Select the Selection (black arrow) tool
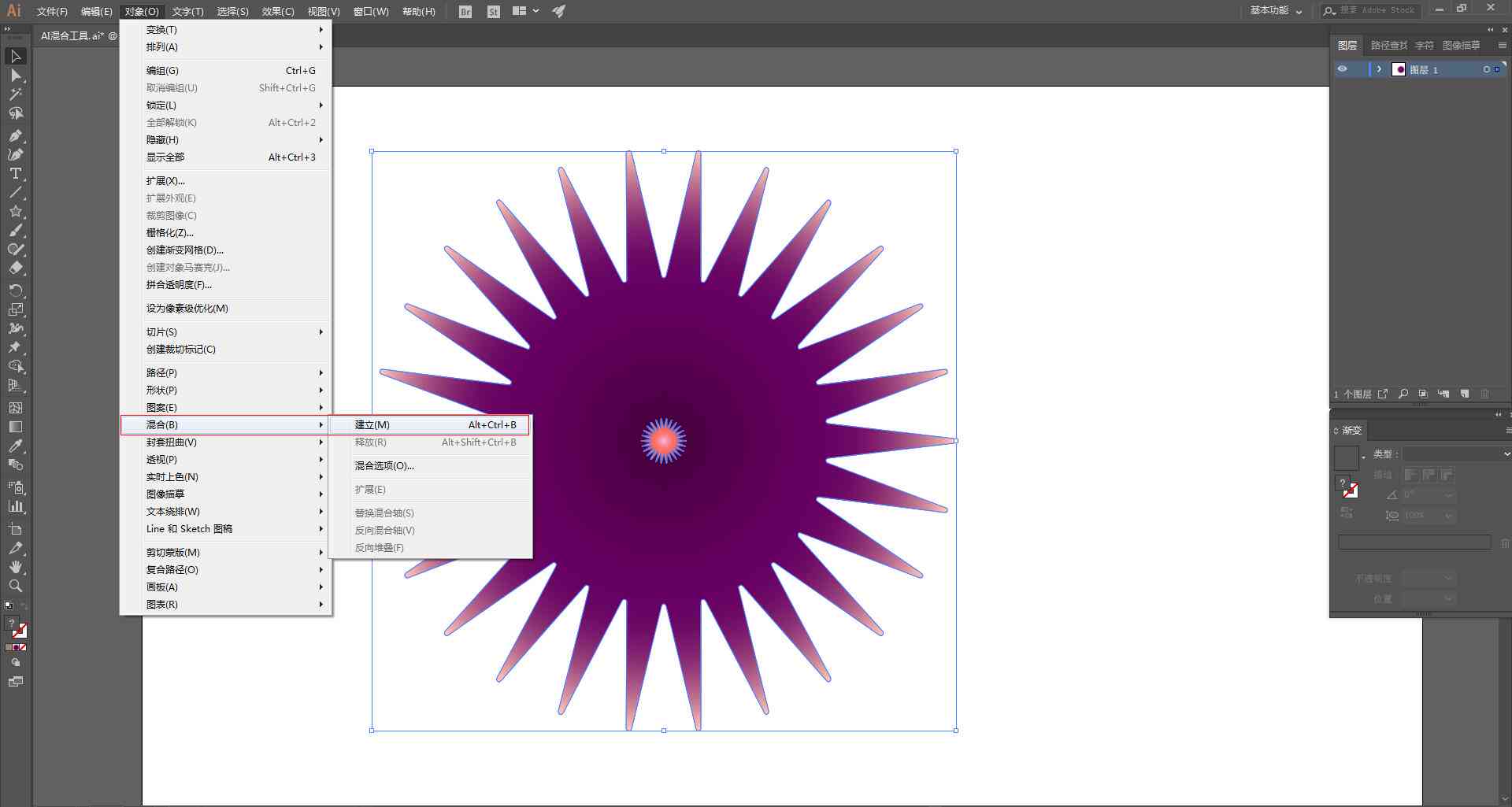This screenshot has height=807, width=1512. [x=15, y=57]
